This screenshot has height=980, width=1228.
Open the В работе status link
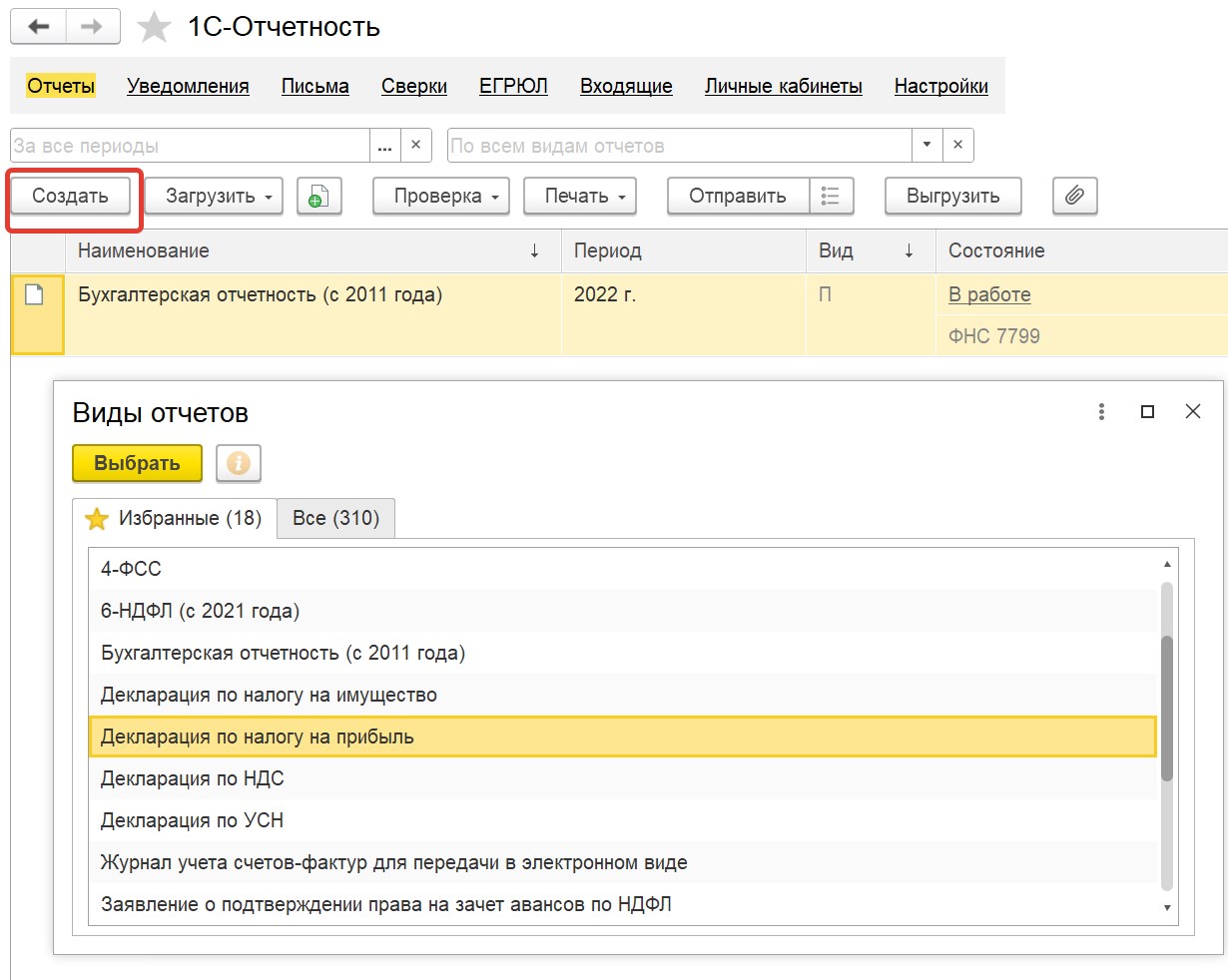989,294
